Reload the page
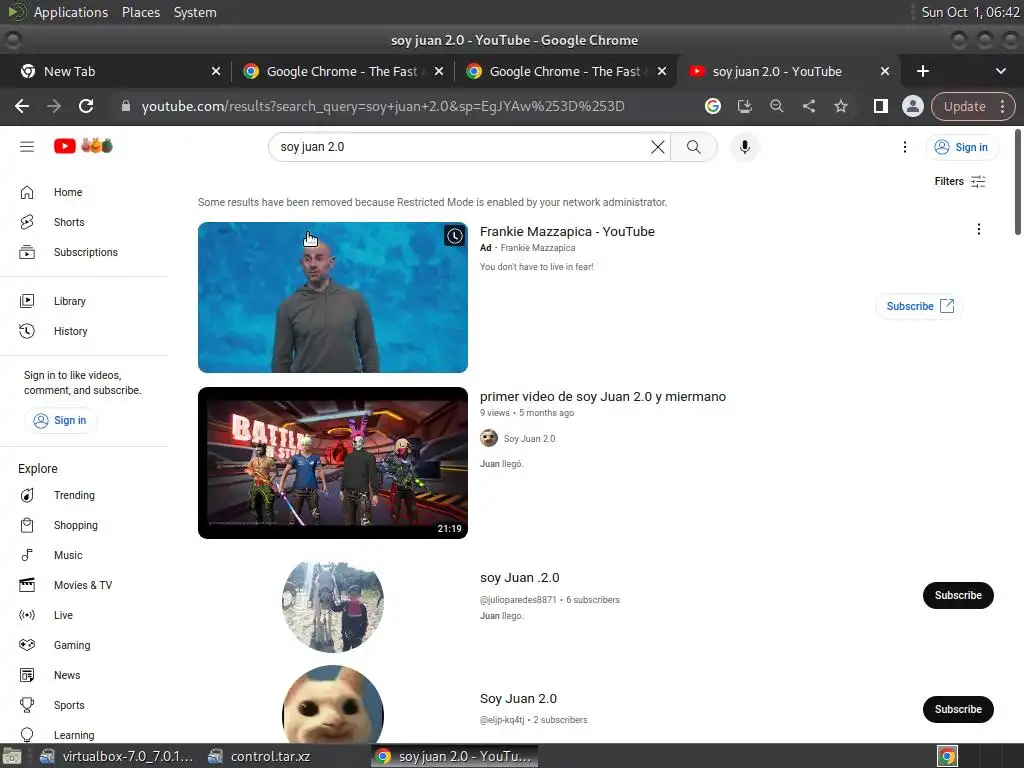This screenshot has width=1024, height=768. (x=86, y=106)
